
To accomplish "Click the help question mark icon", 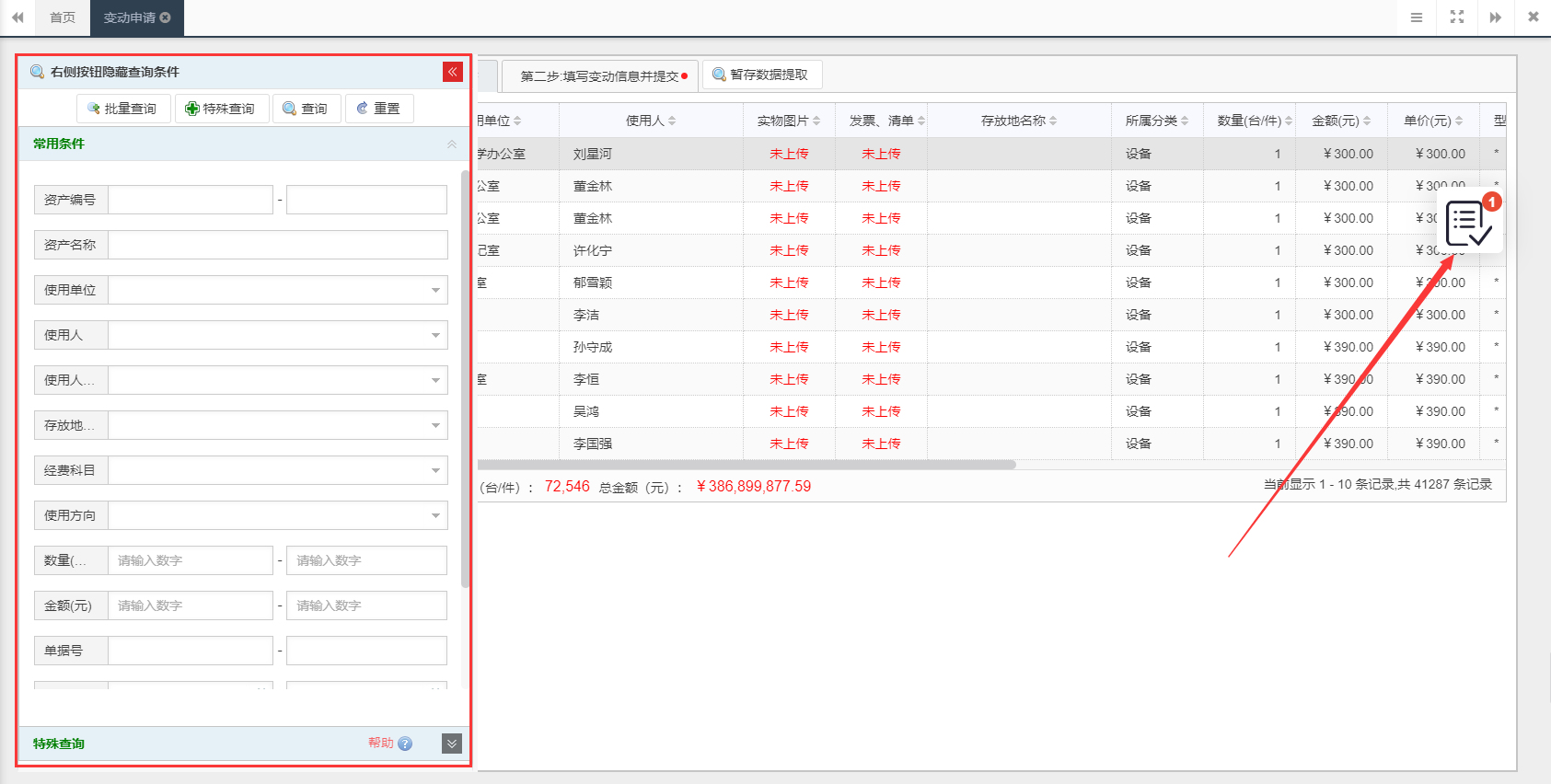I will tap(405, 744).
